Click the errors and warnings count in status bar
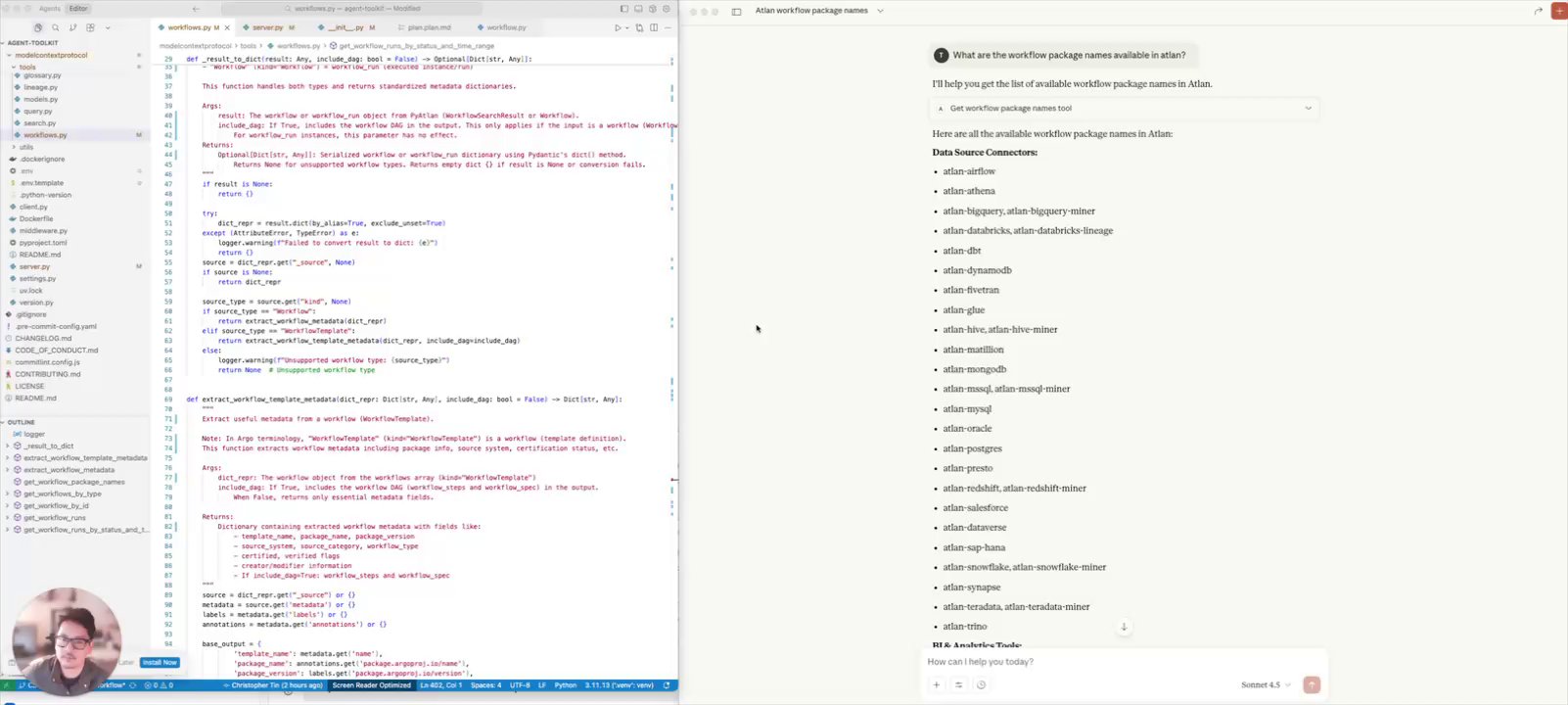 (x=159, y=685)
